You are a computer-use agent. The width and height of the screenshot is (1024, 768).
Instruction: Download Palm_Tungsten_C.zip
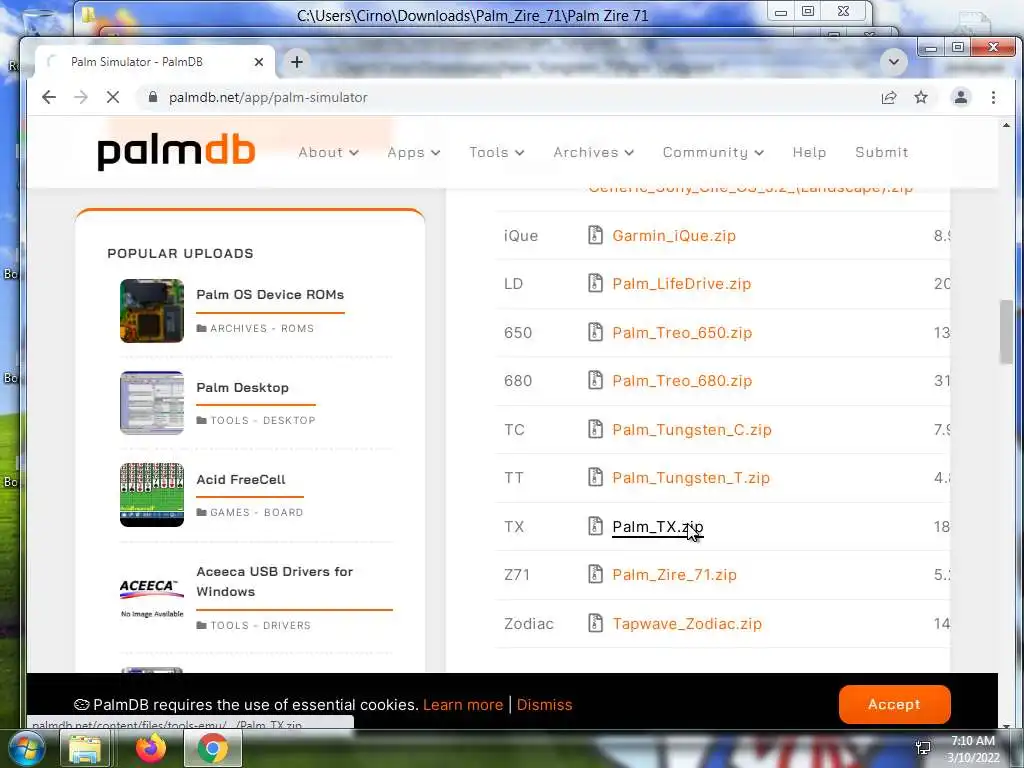pos(692,430)
